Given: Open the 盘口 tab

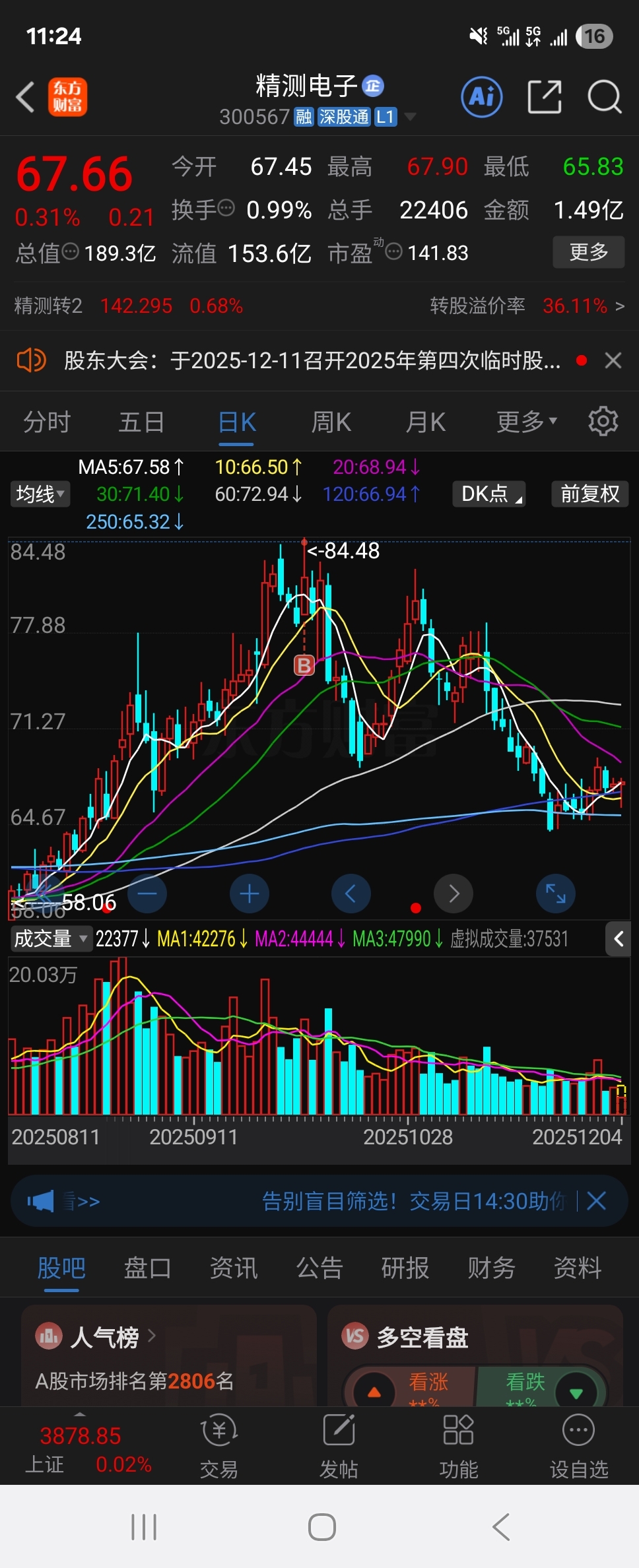Looking at the screenshot, I should tap(148, 1268).
